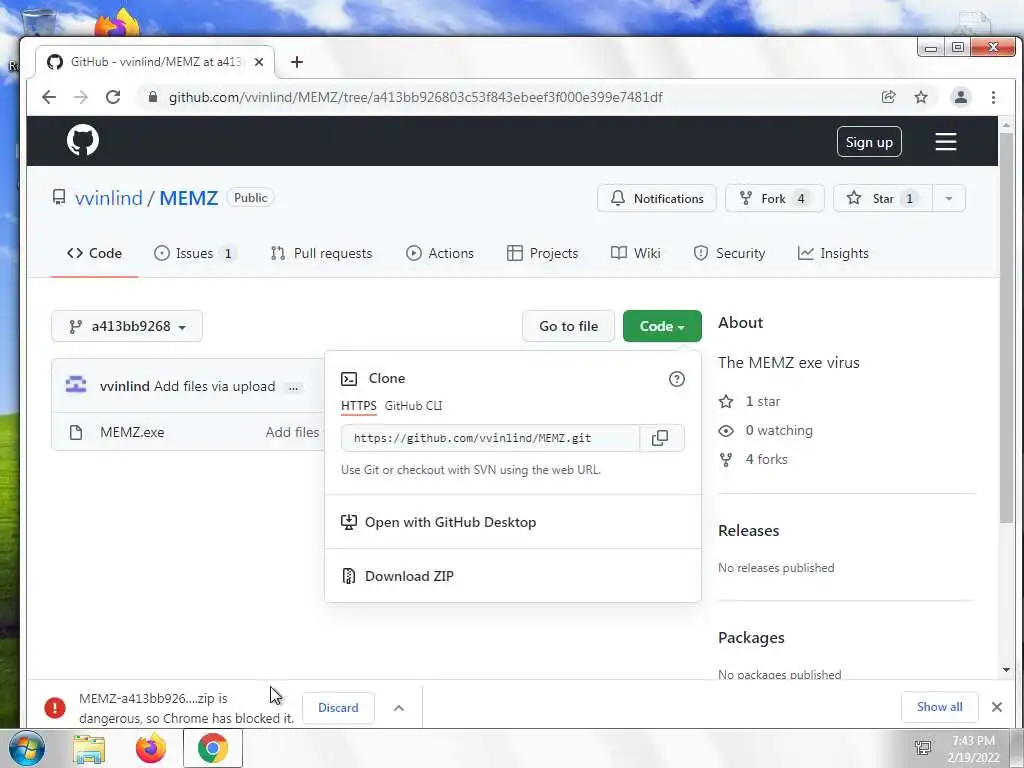Click the browser address bar URL
1024x768 pixels.
pos(415,97)
